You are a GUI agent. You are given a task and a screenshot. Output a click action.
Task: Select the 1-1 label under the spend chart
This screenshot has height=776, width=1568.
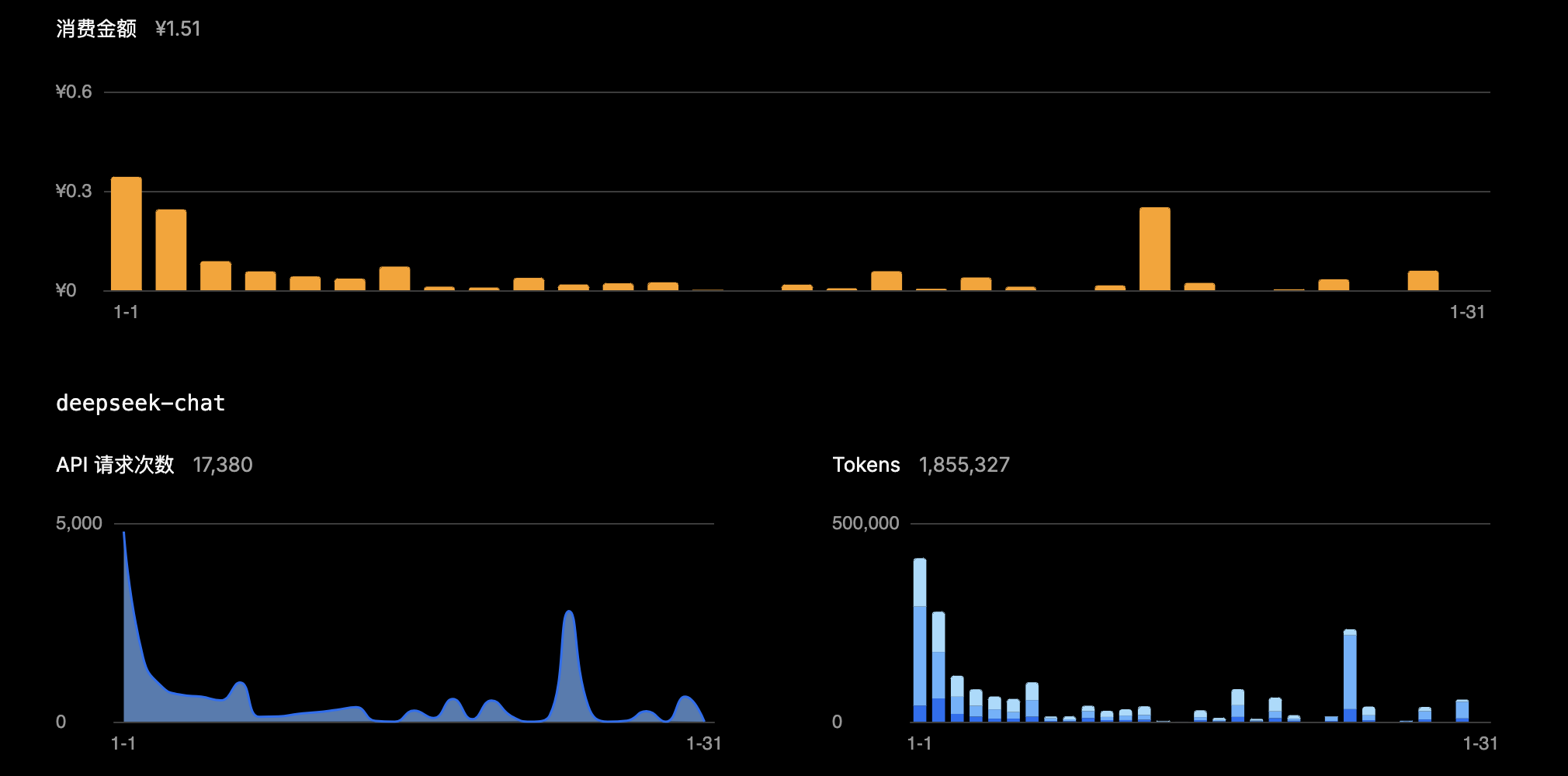click(x=126, y=312)
